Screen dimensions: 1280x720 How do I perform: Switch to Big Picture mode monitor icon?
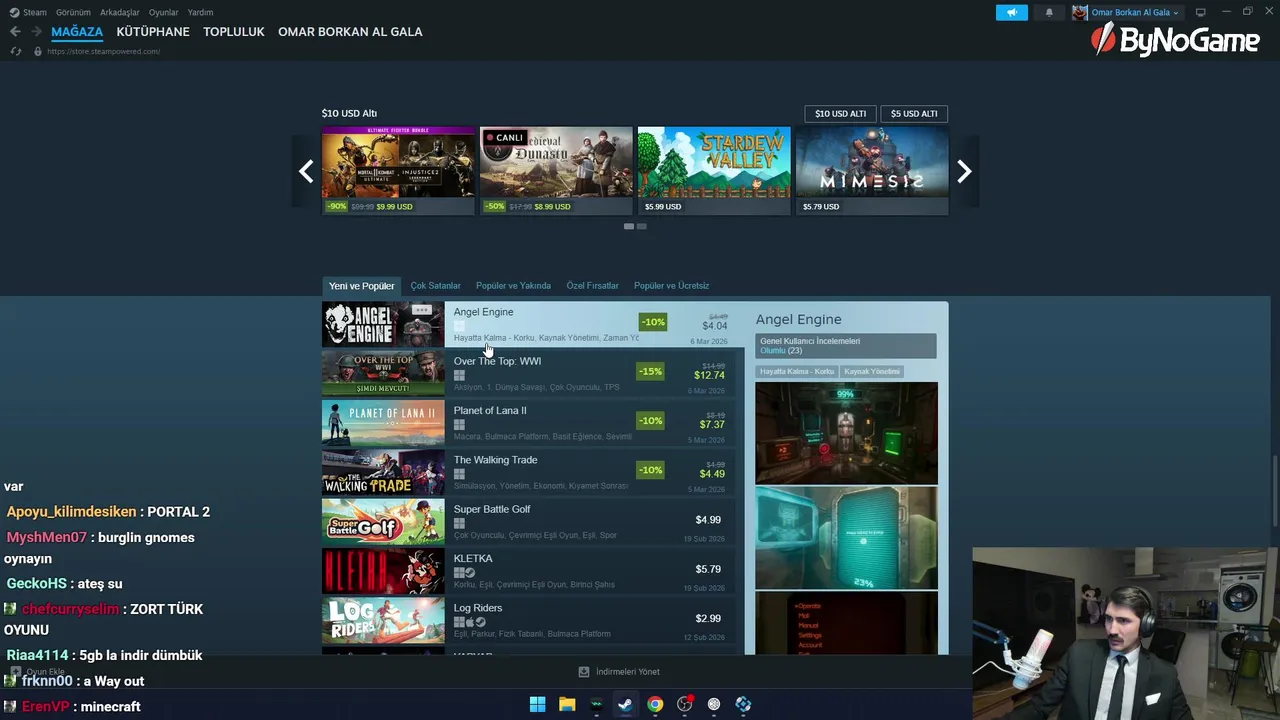(x=1201, y=12)
